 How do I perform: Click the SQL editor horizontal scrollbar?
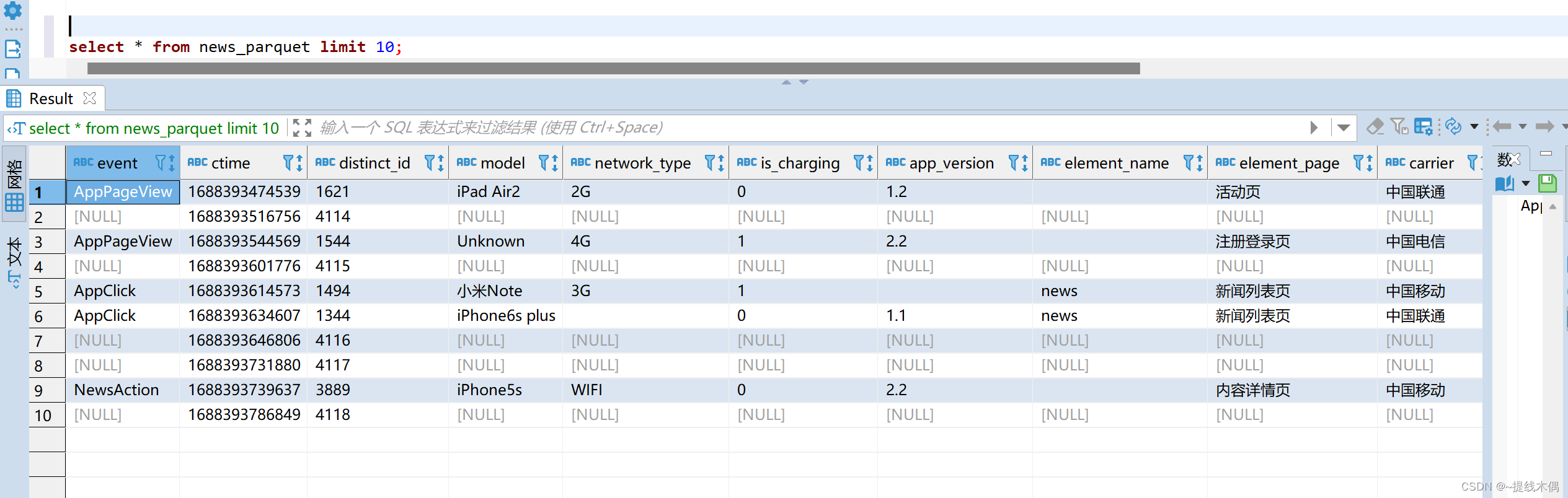pos(613,68)
